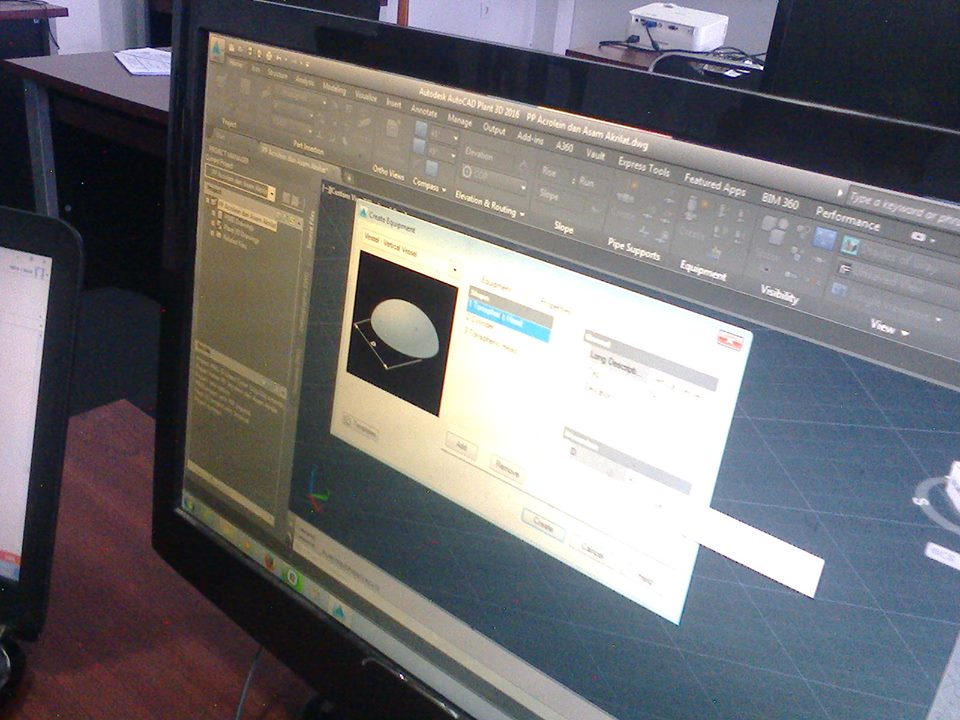
Task: Click the Pipe Supports panel label
Action: click(634, 250)
